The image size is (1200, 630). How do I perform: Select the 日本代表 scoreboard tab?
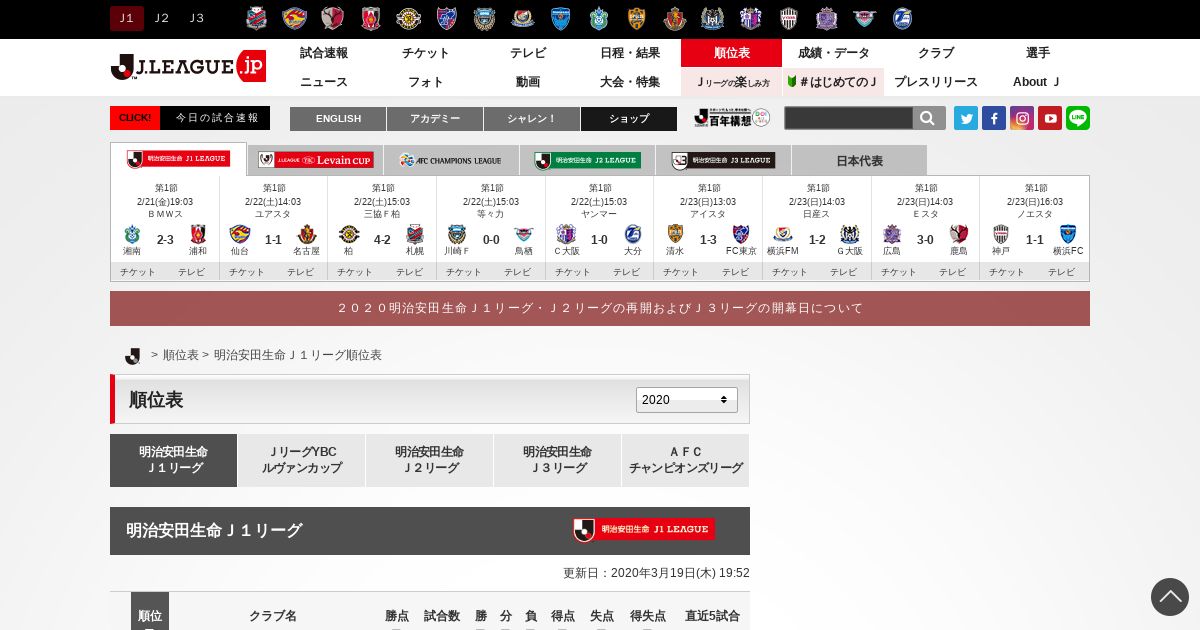[859, 160]
